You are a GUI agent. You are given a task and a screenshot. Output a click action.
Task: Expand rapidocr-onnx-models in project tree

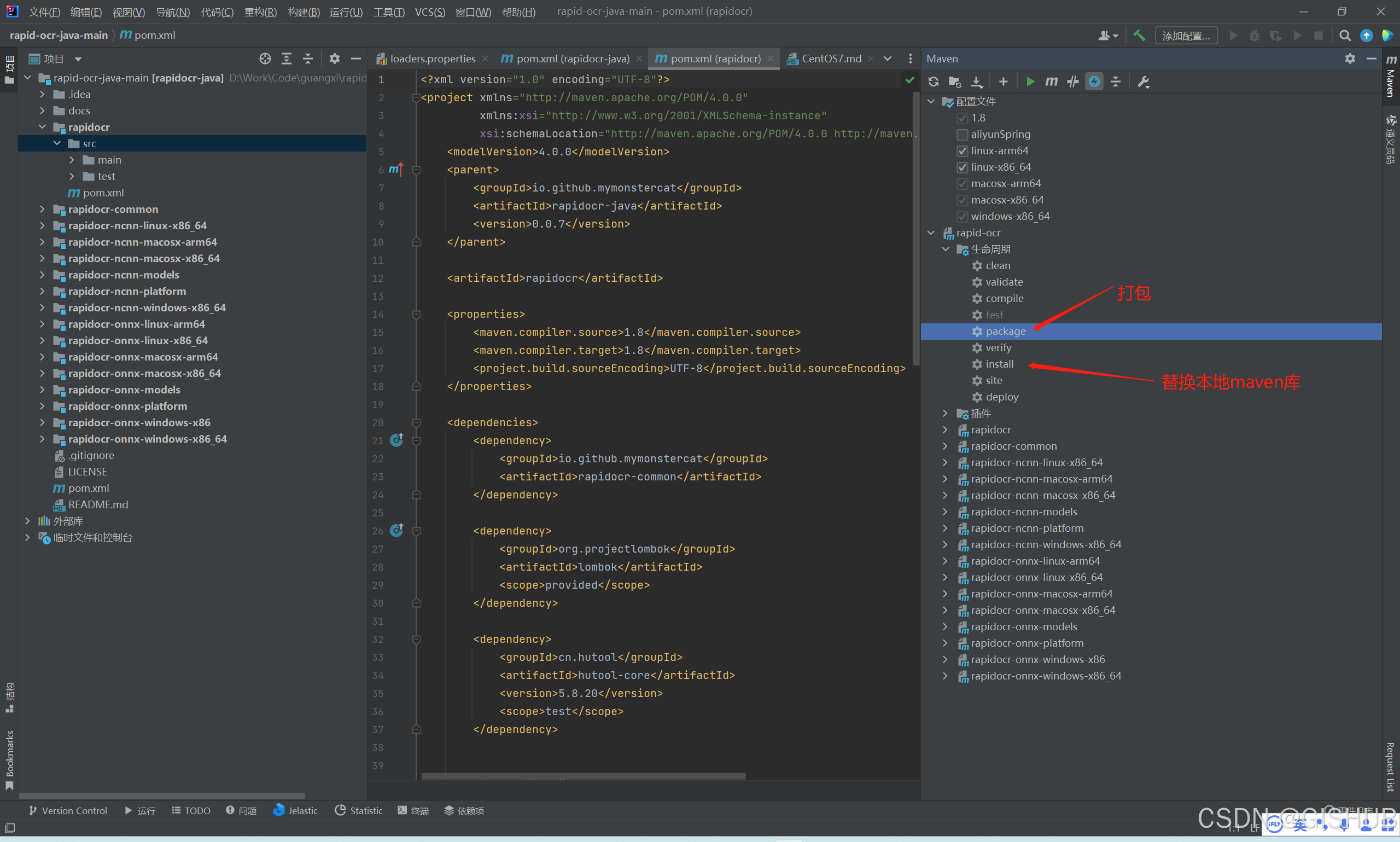[x=43, y=389]
